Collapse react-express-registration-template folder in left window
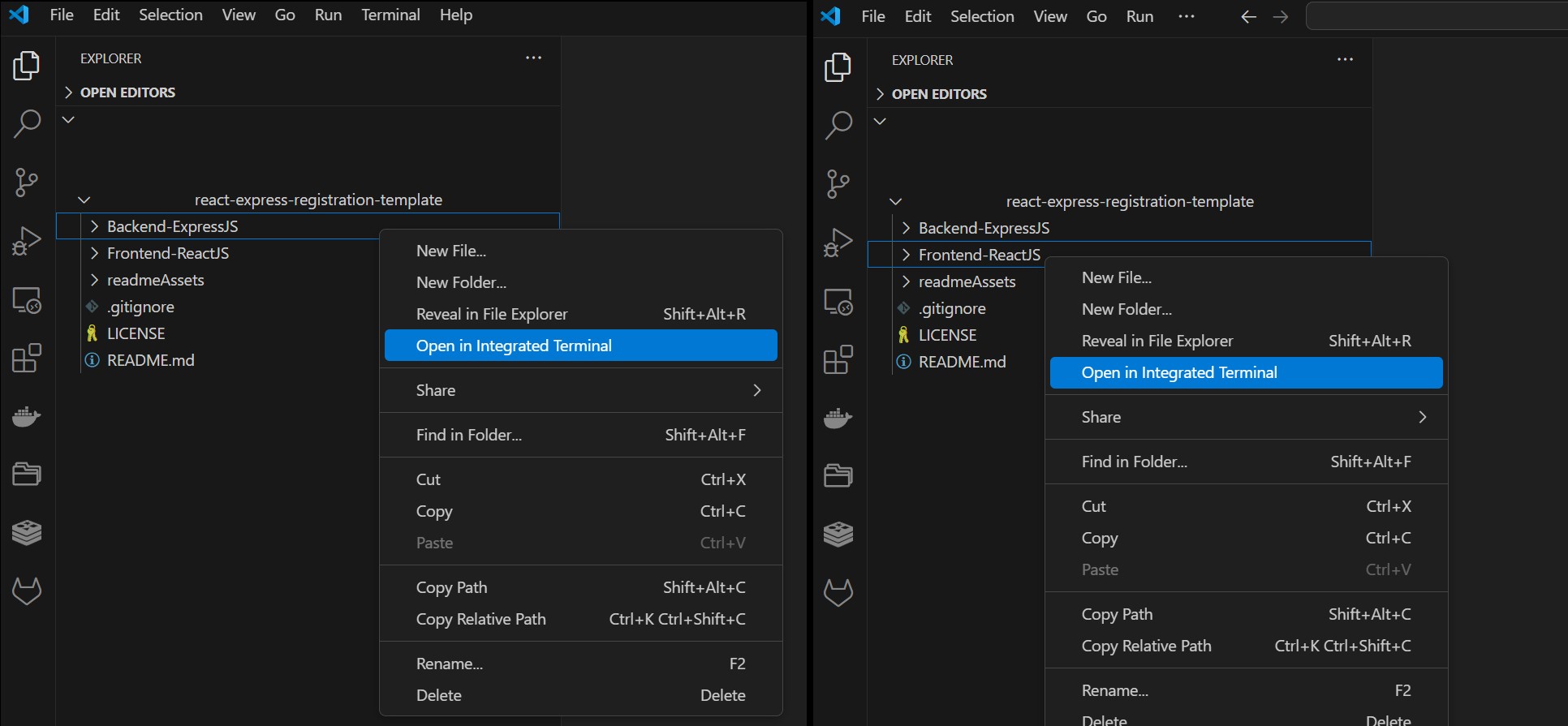Viewport: 1568px width, 726px height. [84, 200]
